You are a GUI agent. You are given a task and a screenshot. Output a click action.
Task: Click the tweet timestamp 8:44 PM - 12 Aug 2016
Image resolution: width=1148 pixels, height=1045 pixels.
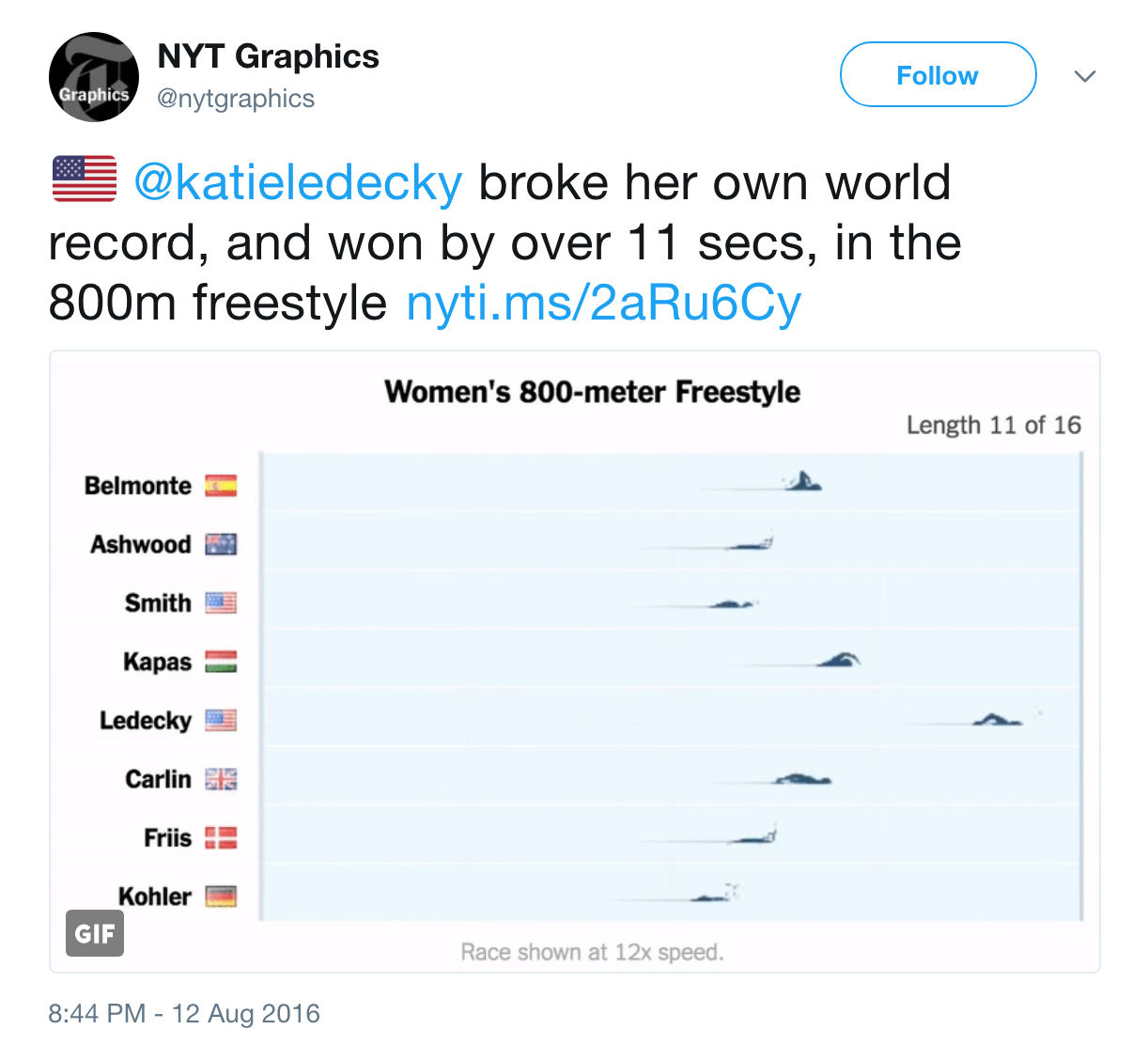click(184, 1014)
